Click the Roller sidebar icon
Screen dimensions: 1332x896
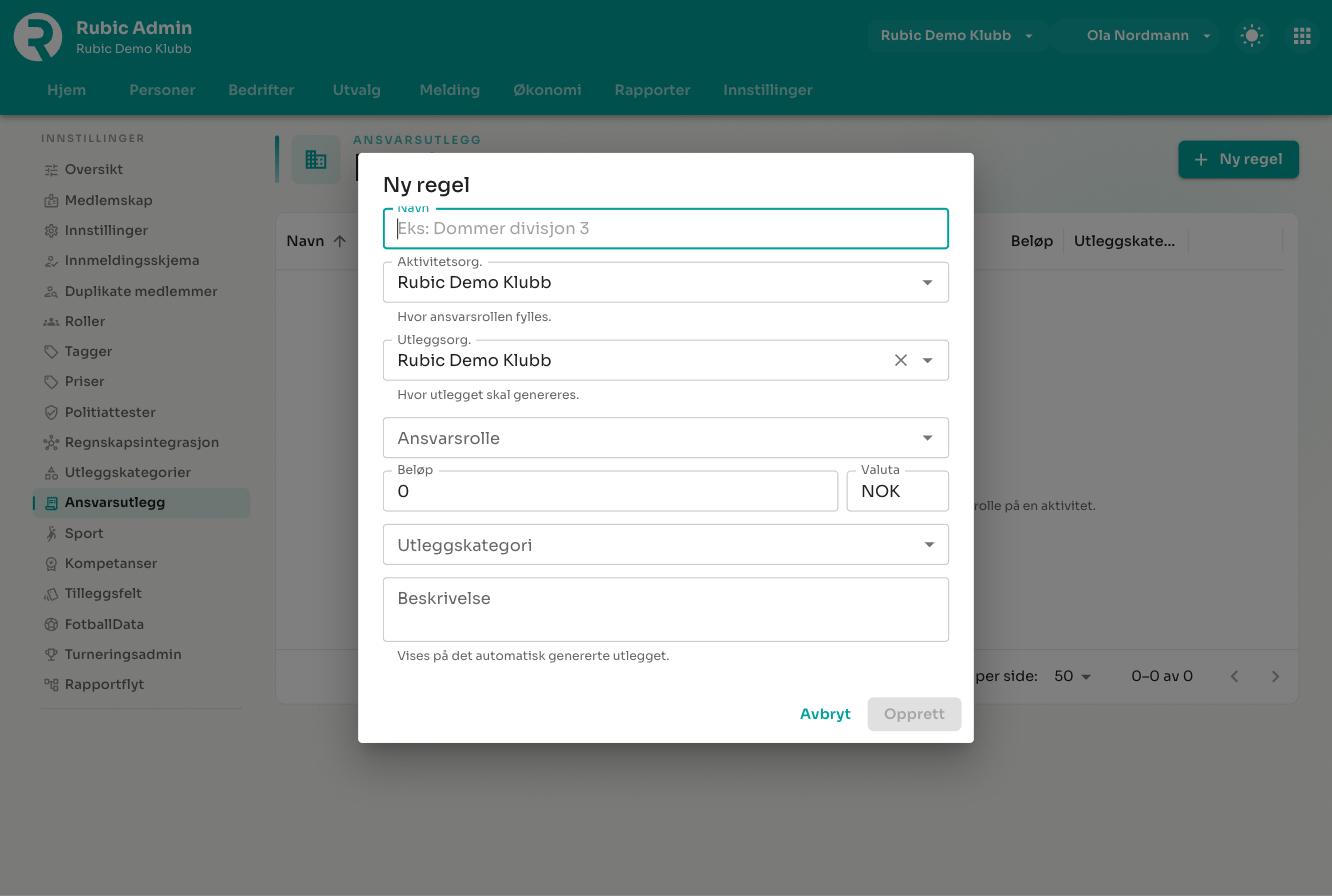(x=51, y=322)
